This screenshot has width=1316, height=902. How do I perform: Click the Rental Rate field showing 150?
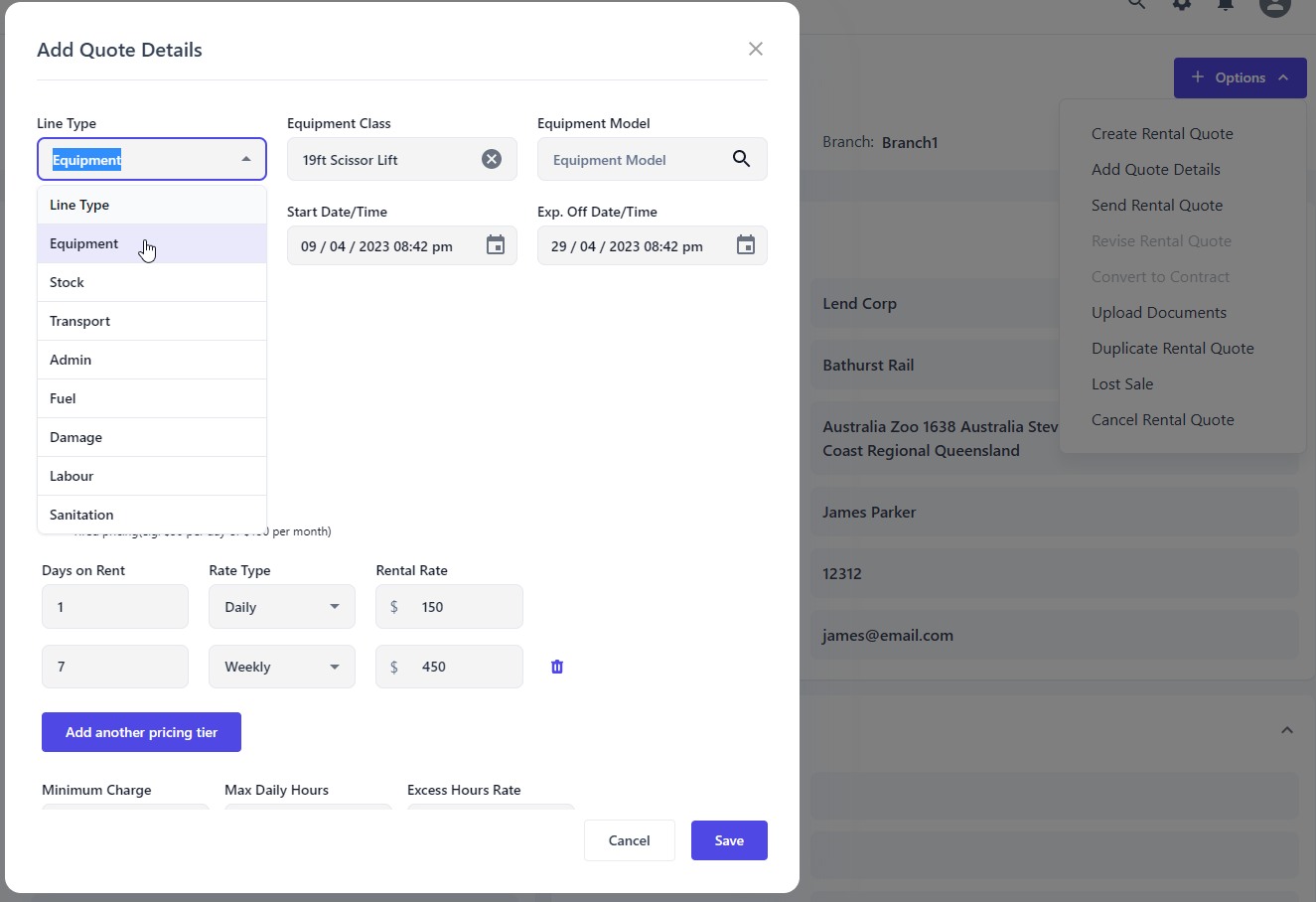[x=462, y=607]
